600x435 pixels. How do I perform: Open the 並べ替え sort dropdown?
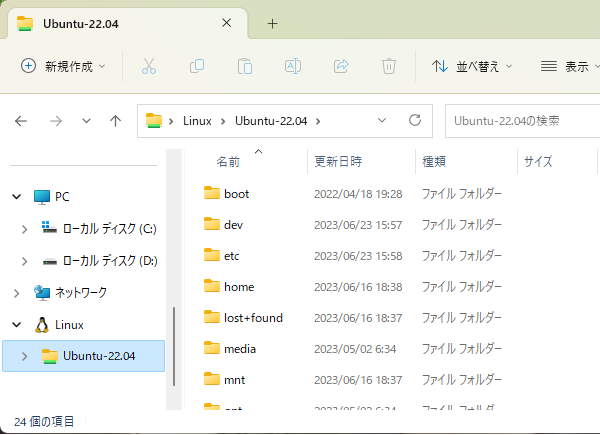pyautogui.click(x=472, y=66)
